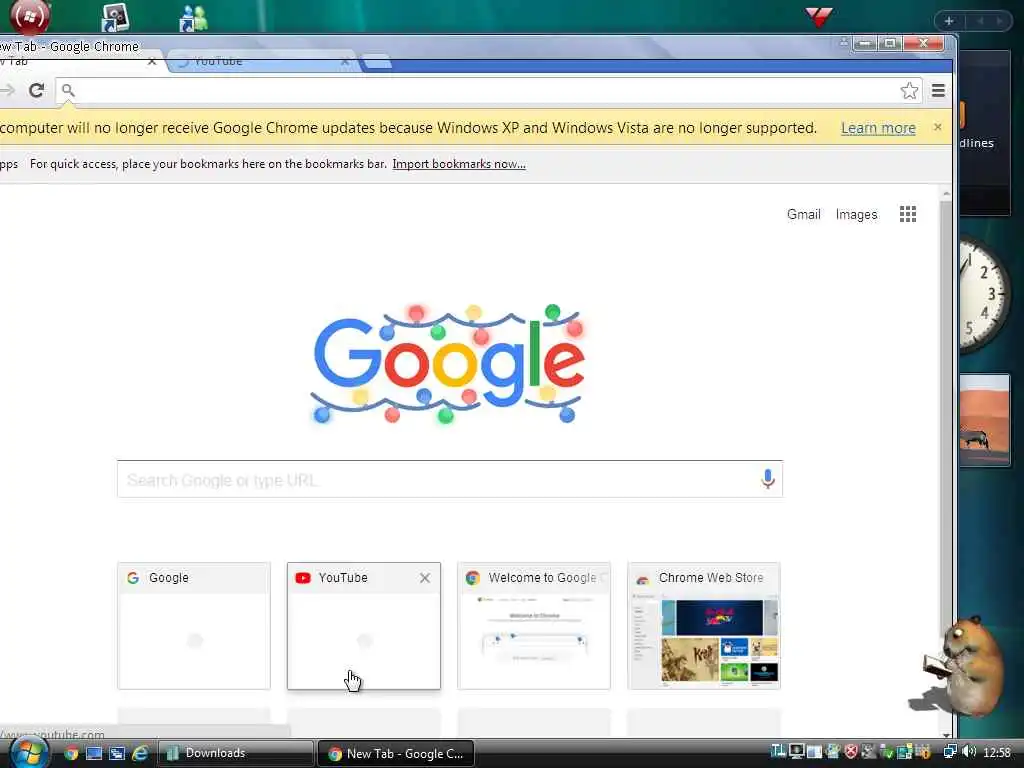Image resolution: width=1024 pixels, height=768 pixels.
Task: Click the volume speaker tray icon
Action: coord(969,752)
